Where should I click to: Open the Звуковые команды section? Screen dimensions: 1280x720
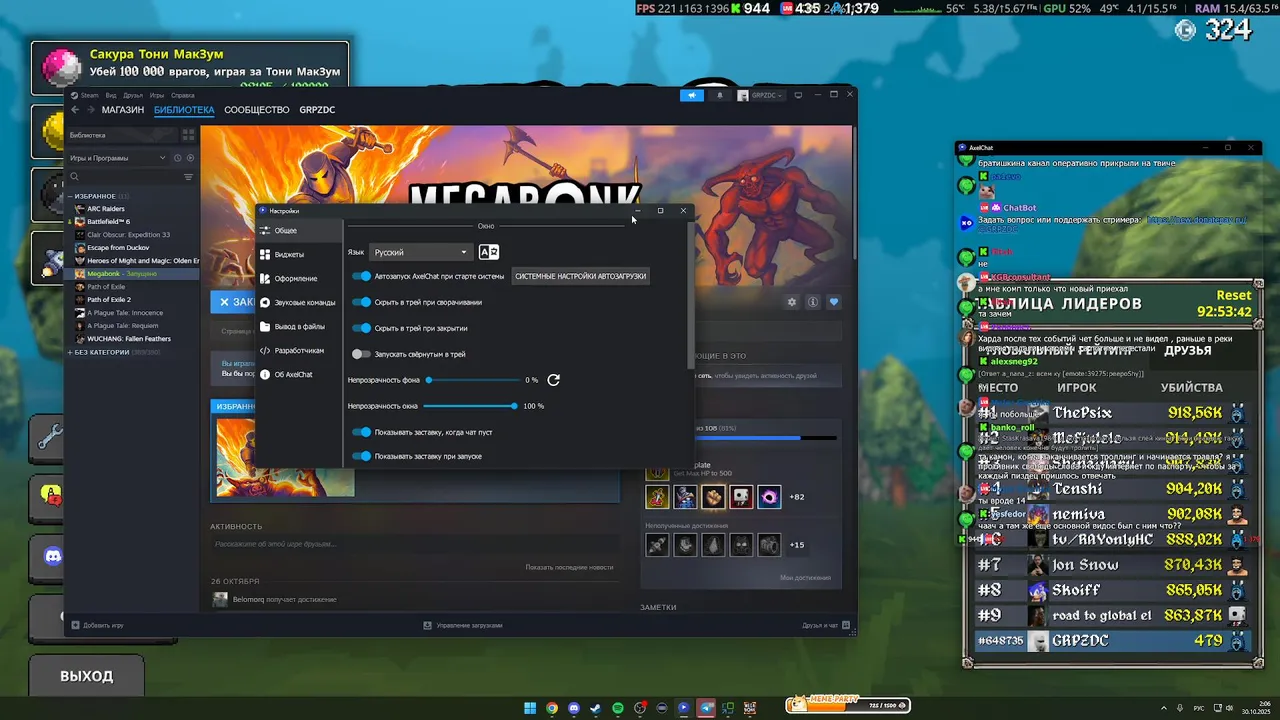(x=299, y=302)
